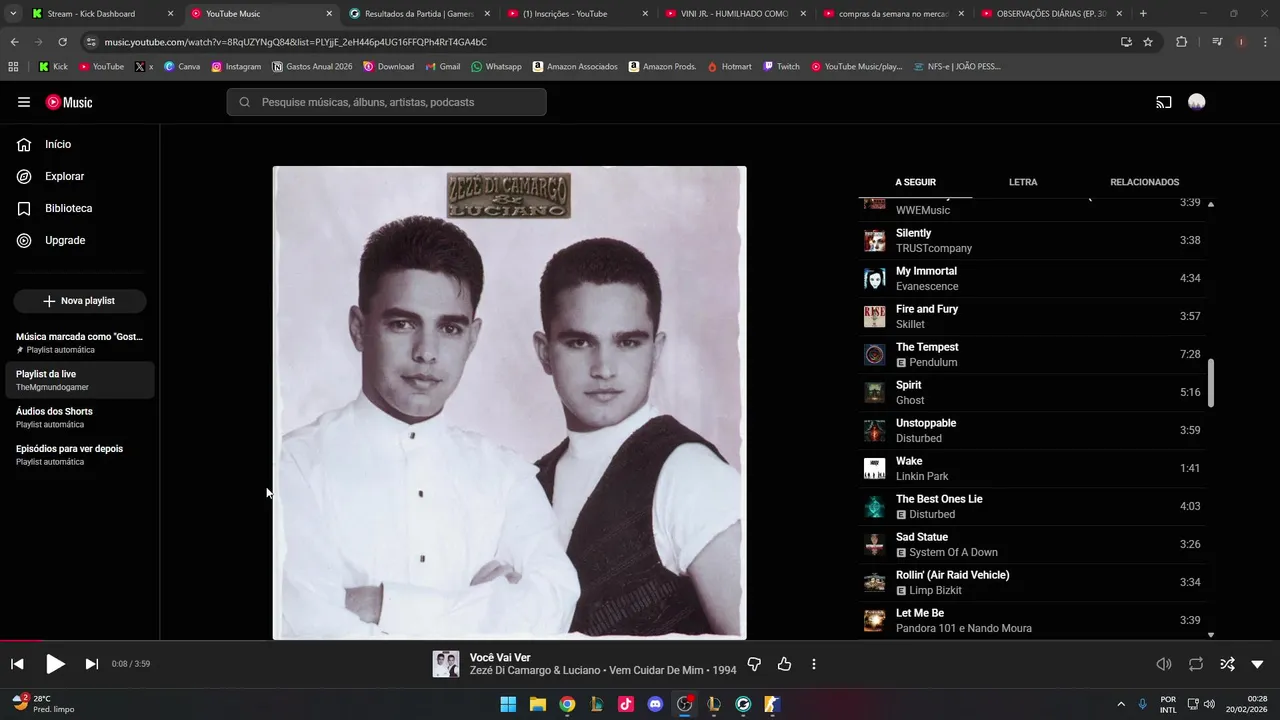This screenshot has width=1280, height=720.
Task: Open the player three-dot options menu
Action: [814, 664]
